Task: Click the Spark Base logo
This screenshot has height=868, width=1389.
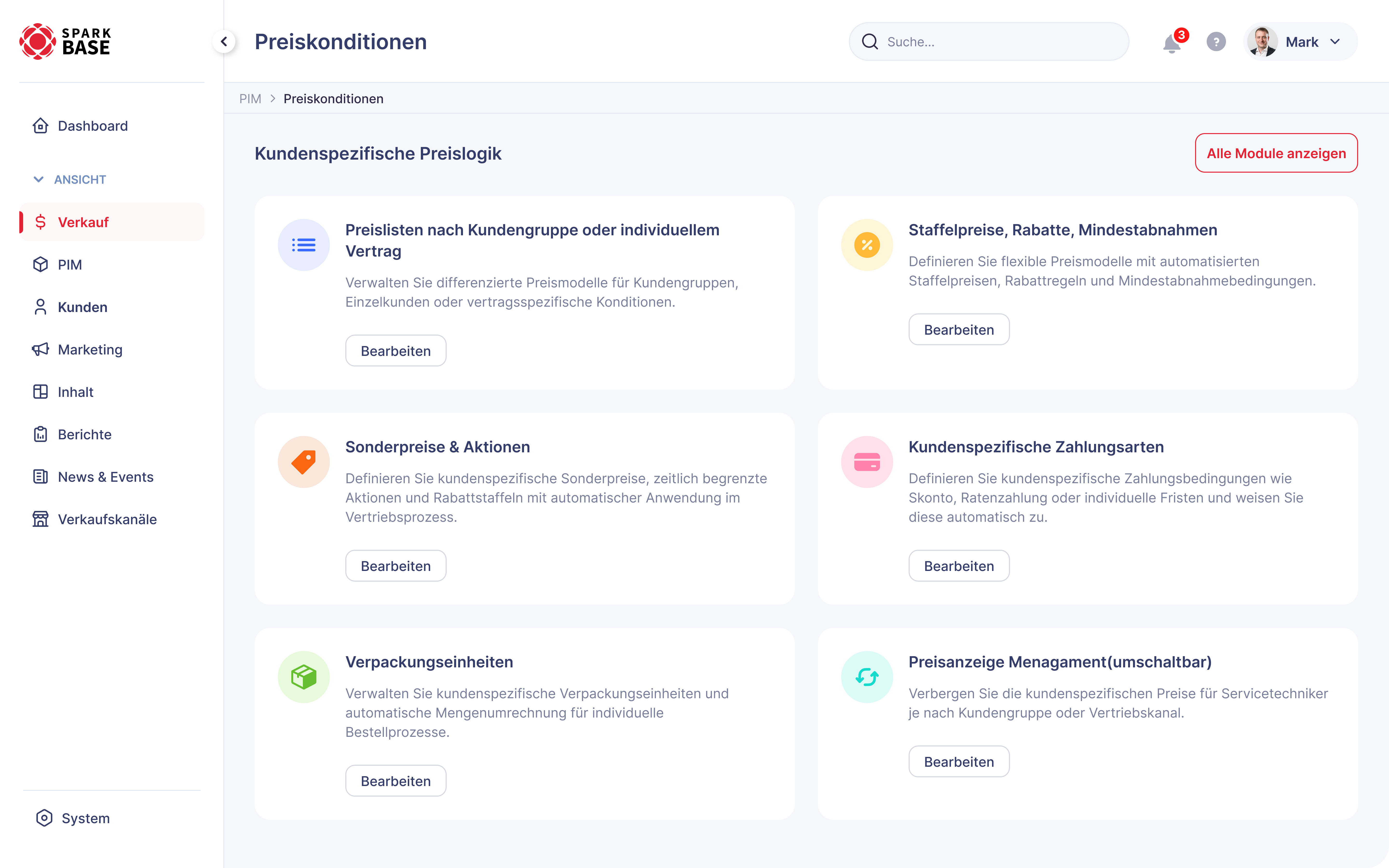Action: (x=65, y=41)
